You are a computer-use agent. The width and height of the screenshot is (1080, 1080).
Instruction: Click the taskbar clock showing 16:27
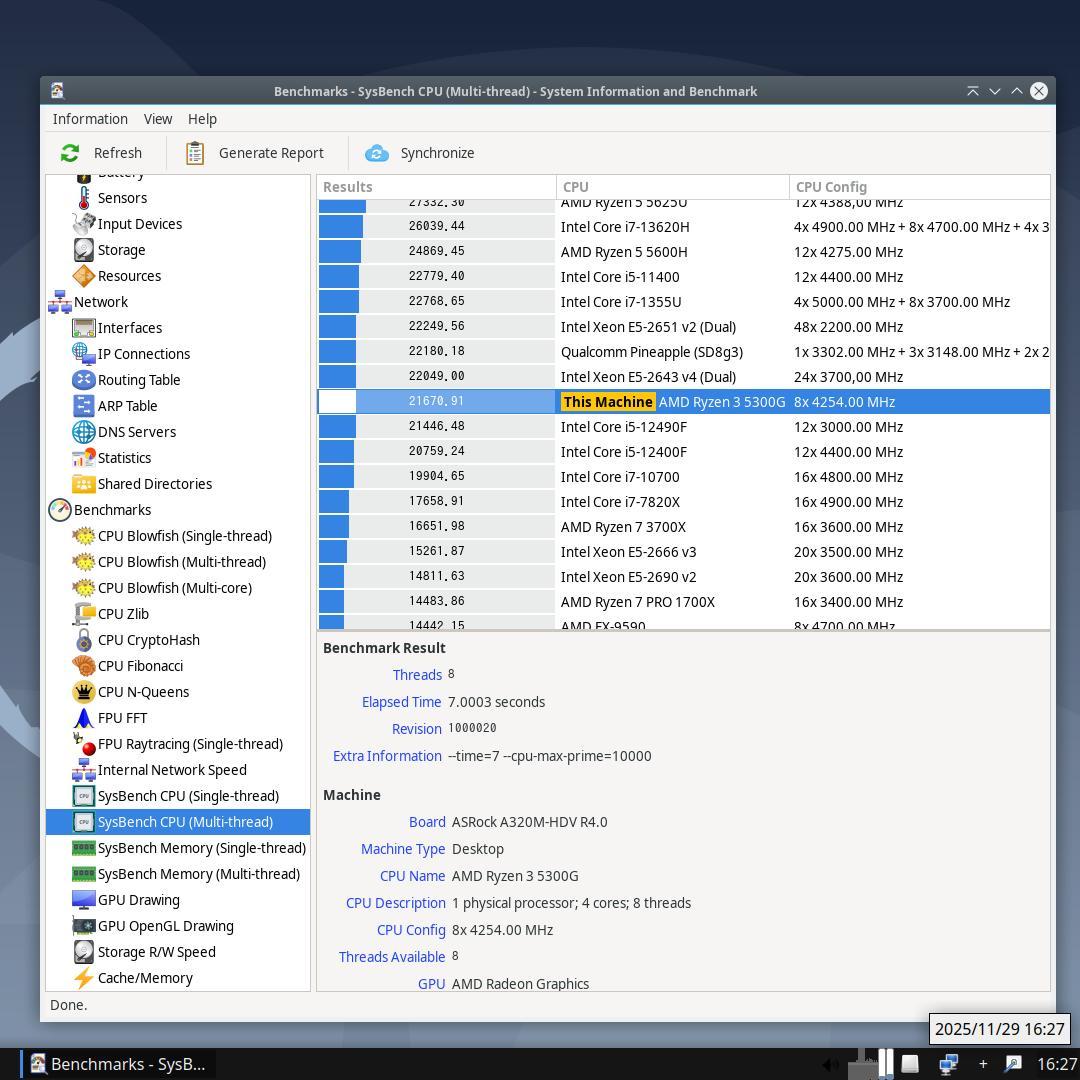coord(1056,1064)
